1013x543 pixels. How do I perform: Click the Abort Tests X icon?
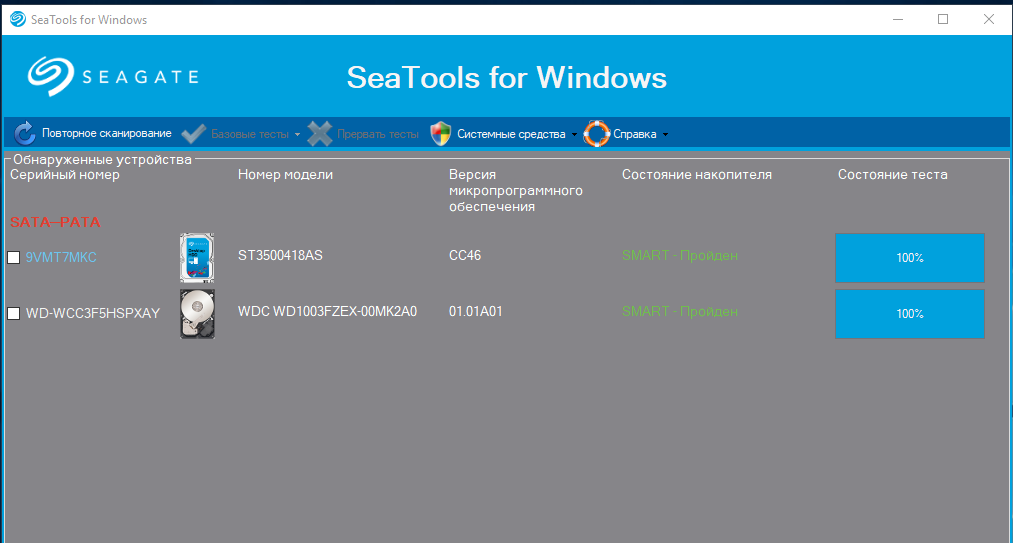[320, 134]
